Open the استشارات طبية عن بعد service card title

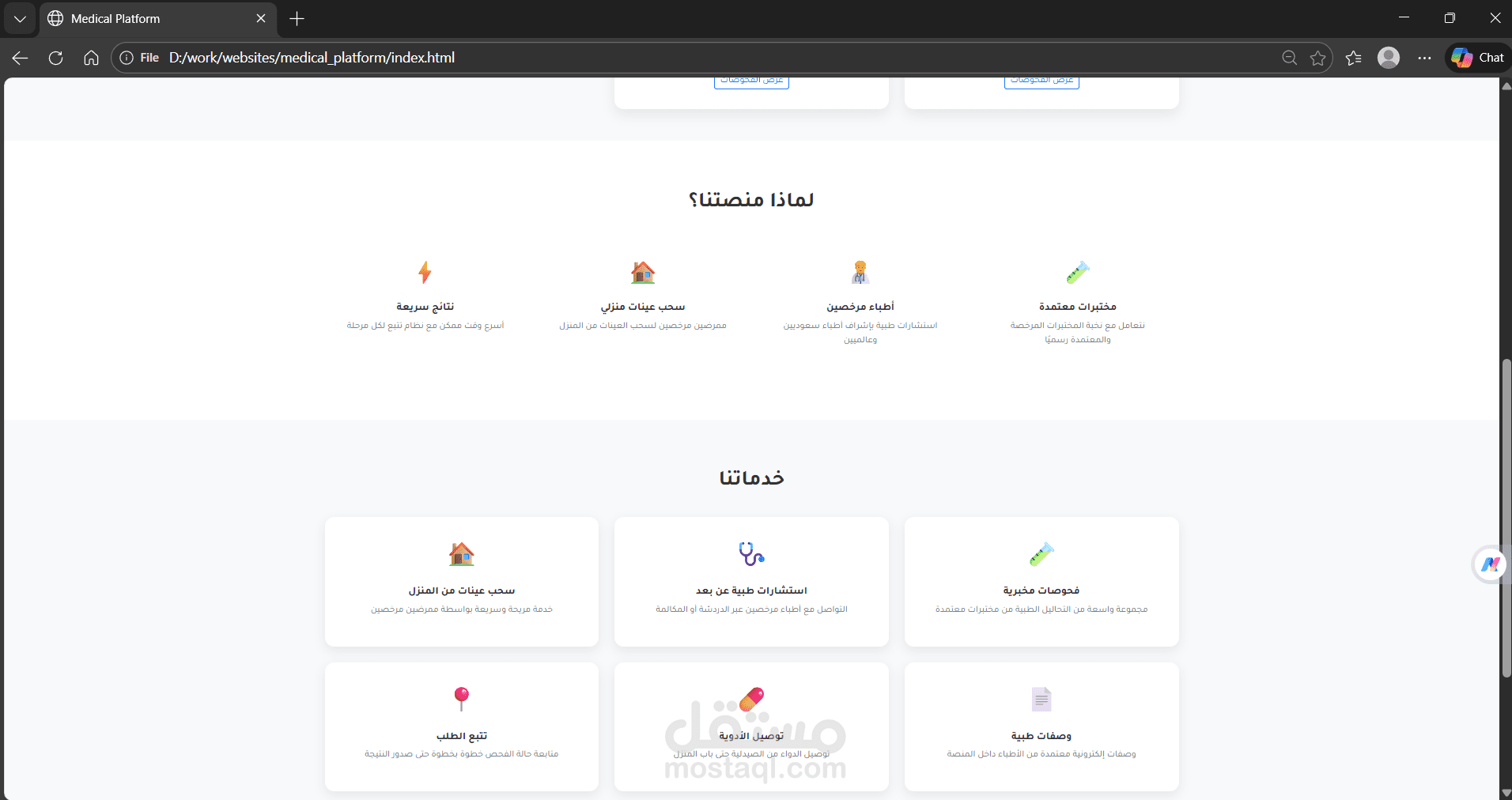coord(751,591)
